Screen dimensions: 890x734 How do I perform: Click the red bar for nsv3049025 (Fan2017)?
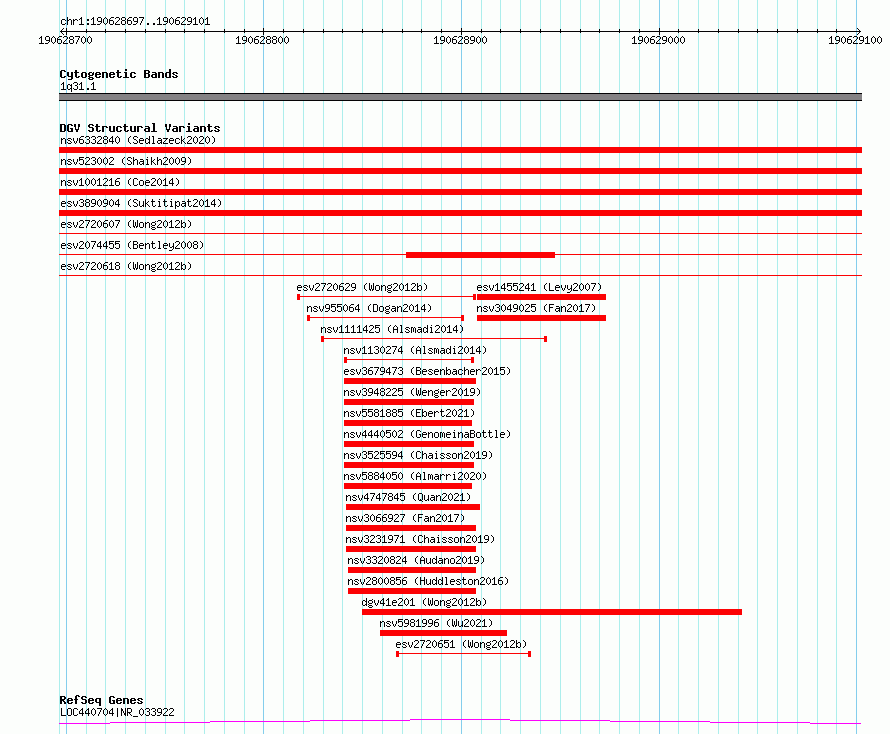pyautogui.click(x=541, y=318)
